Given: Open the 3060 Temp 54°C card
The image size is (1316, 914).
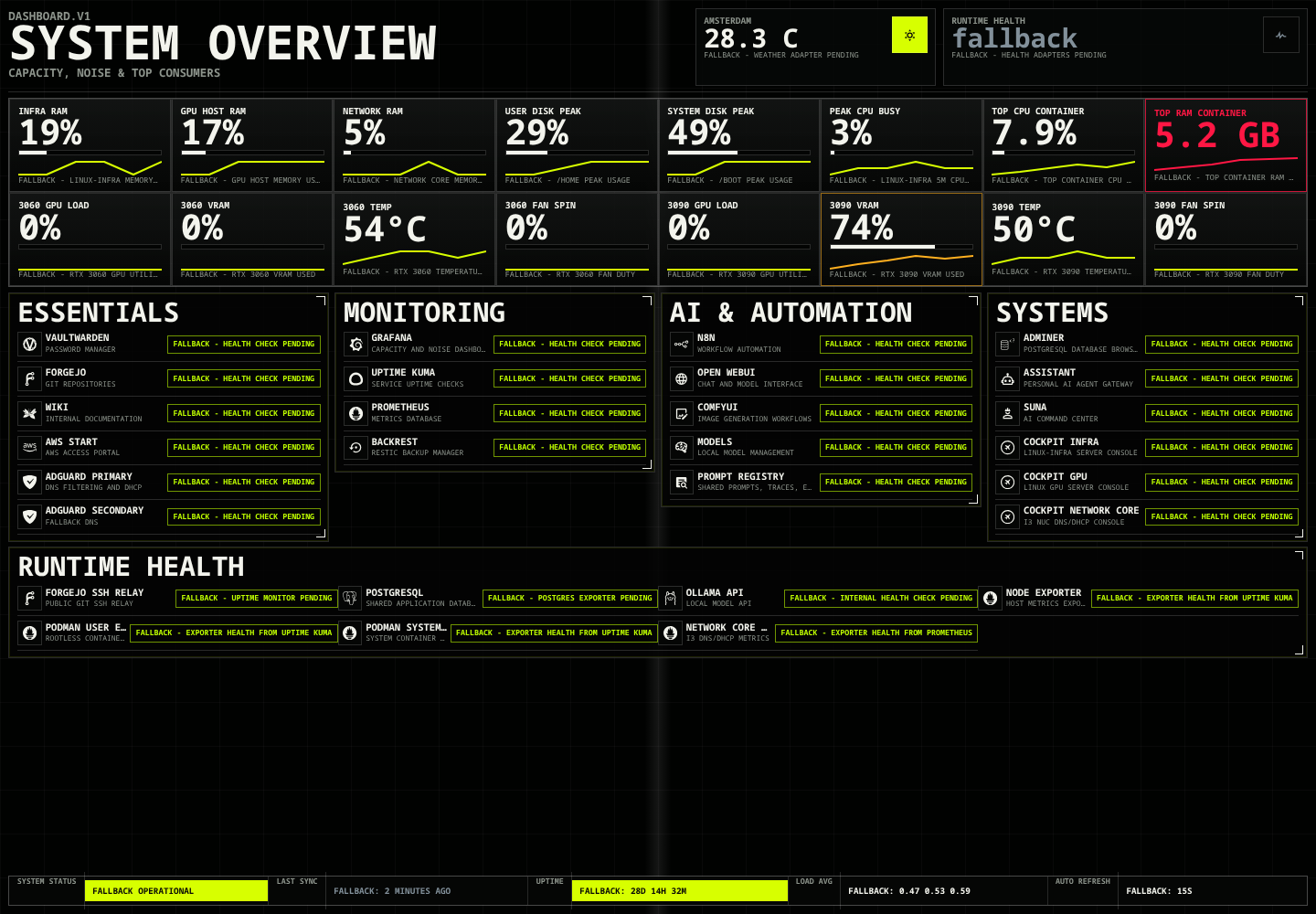Looking at the screenshot, I should [x=415, y=239].
